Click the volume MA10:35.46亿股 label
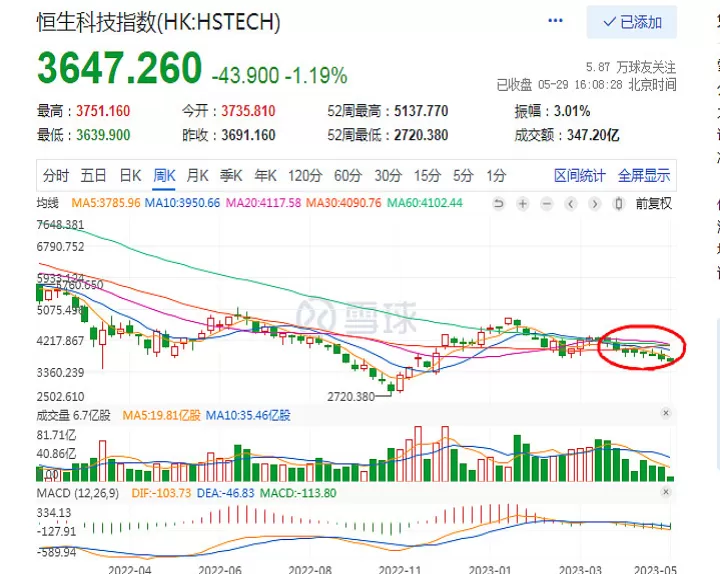 248,415
